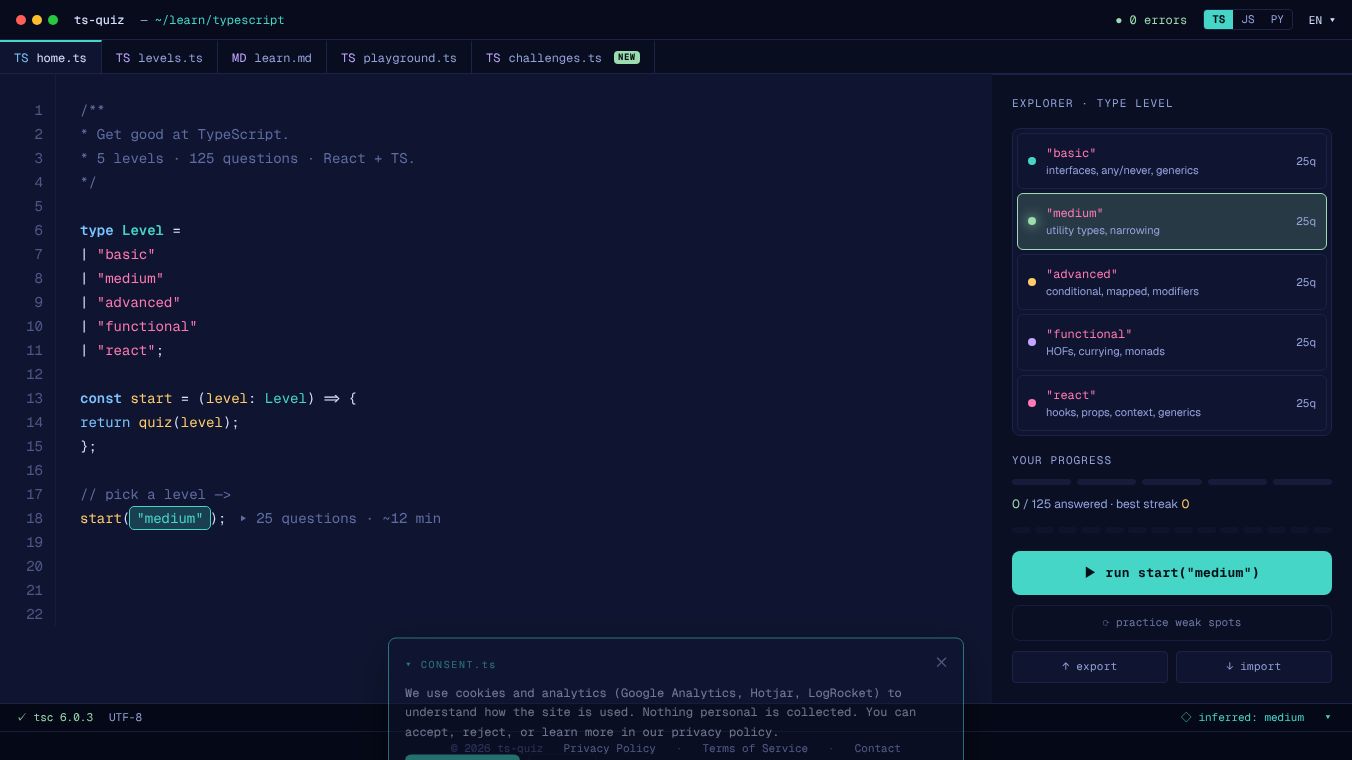Viewport: 1352px width, 760px height.
Task: Select the "basic" level card in Explorer
Action: pos(1172,161)
